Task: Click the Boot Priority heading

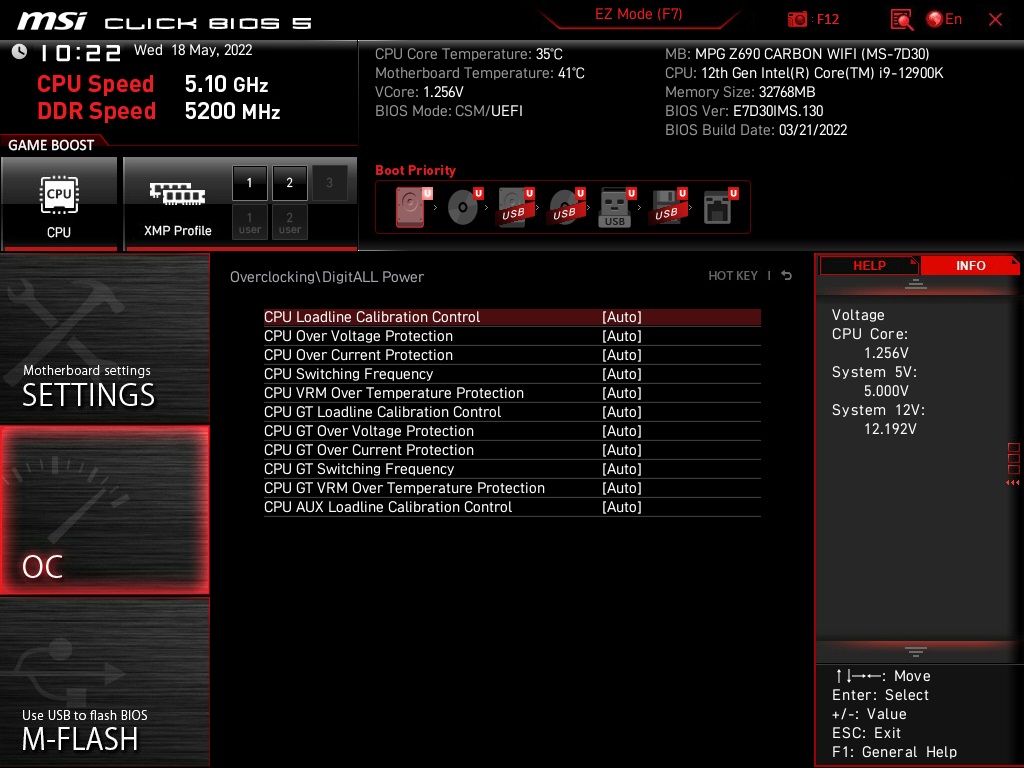Action: click(x=415, y=170)
